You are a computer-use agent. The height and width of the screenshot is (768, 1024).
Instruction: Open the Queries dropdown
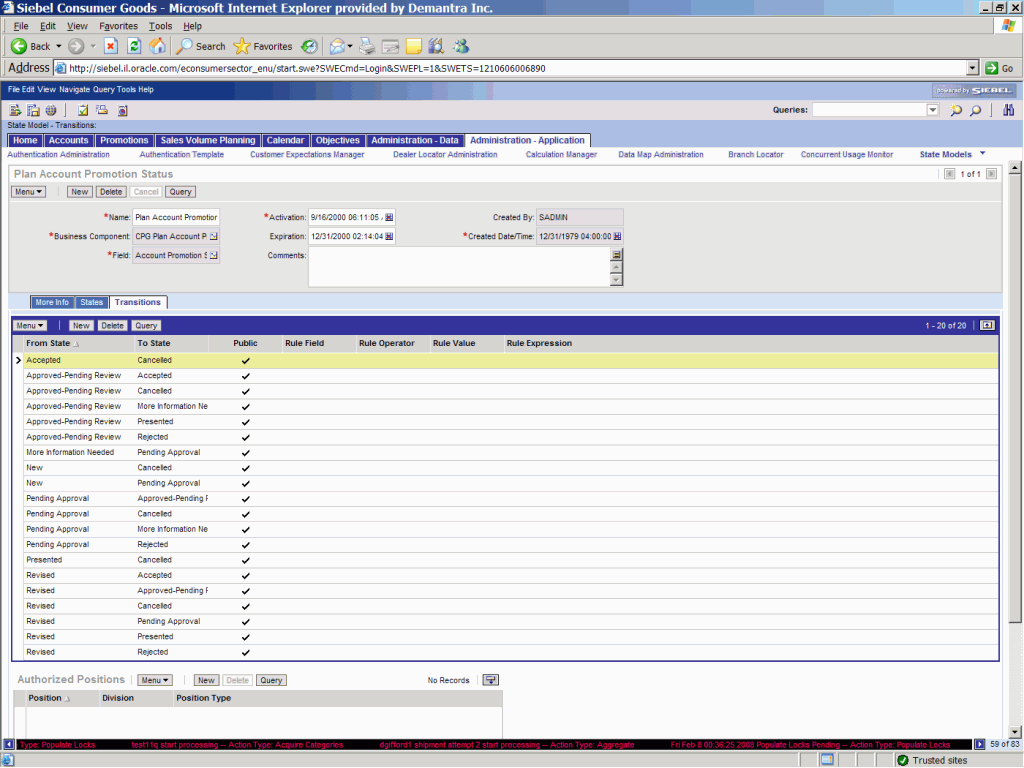point(933,110)
